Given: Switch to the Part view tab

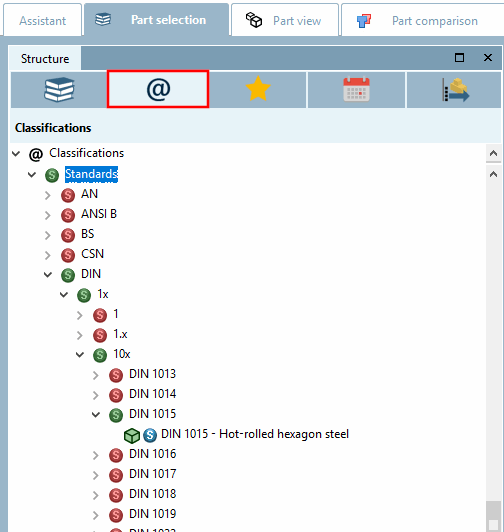Looking at the screenshot, I should (285, 20).
